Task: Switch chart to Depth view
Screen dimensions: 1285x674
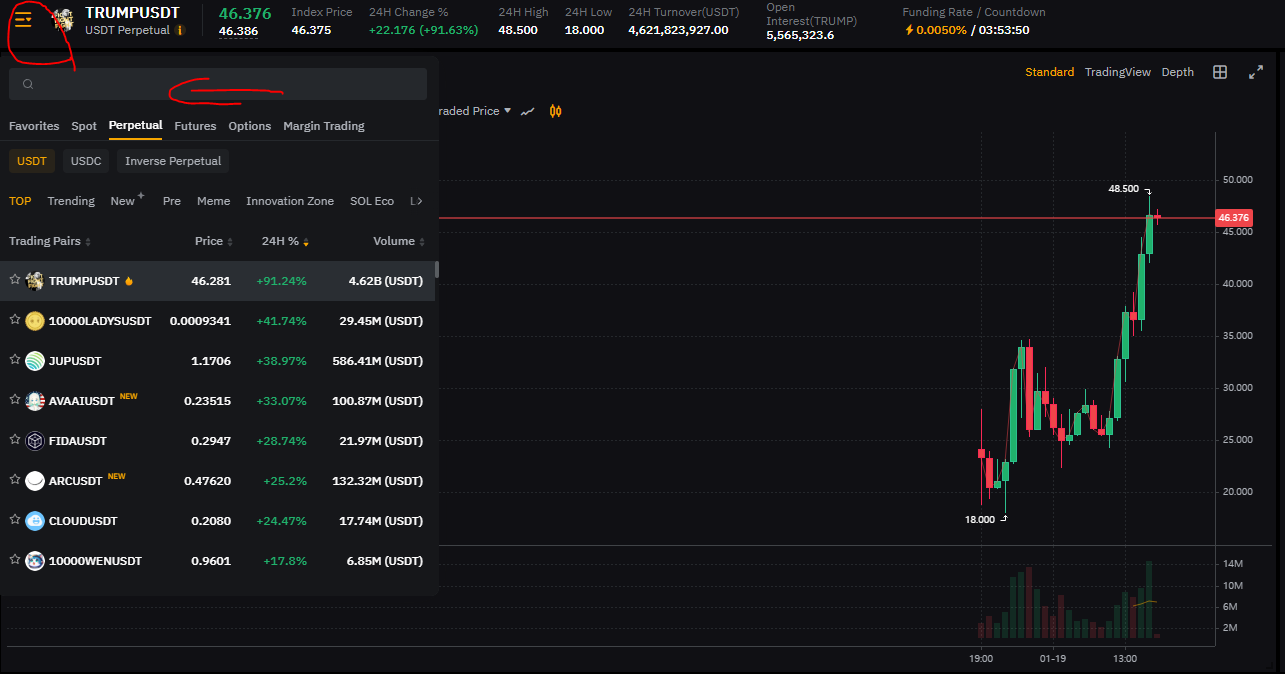Action: pyautogui.click(x=1178, y=72)
